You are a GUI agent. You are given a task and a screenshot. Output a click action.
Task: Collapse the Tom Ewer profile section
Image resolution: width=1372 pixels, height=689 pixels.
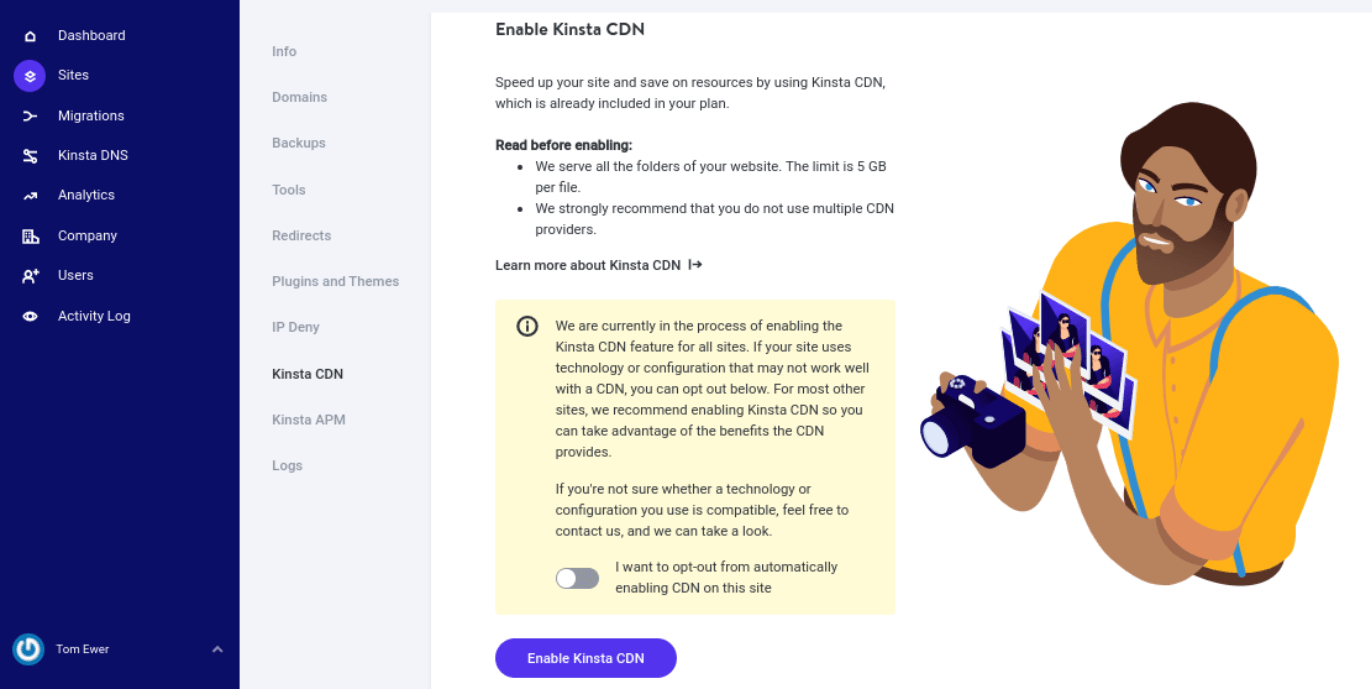[218, 649]
